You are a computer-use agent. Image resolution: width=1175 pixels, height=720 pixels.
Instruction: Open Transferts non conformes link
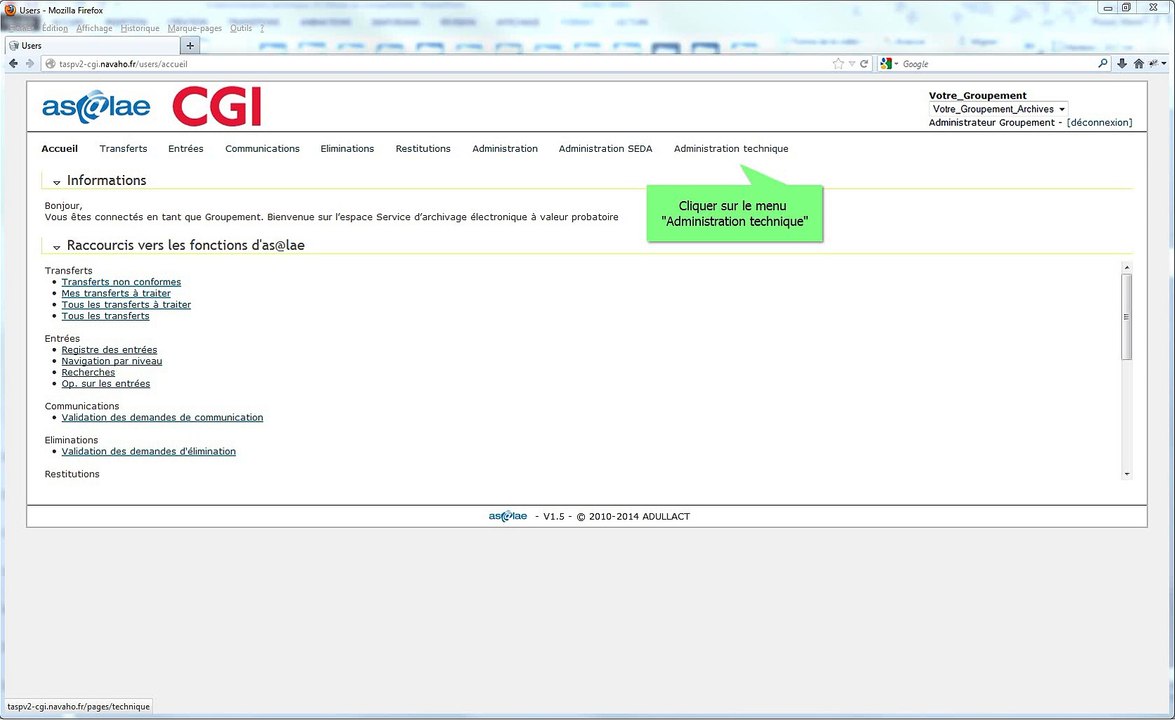coord(121,282)
